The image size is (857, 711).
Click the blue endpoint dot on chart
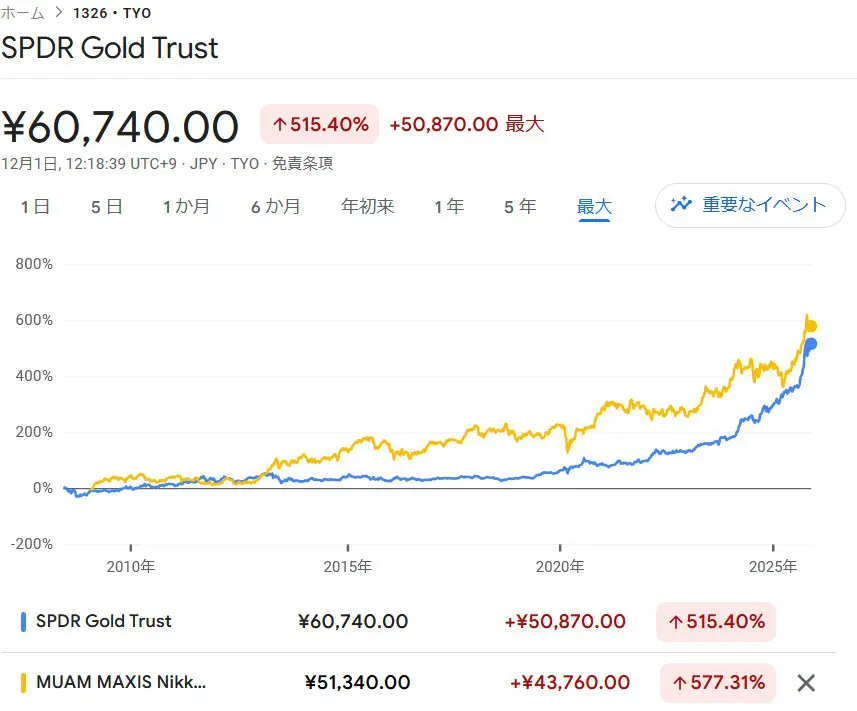(811, 344)
